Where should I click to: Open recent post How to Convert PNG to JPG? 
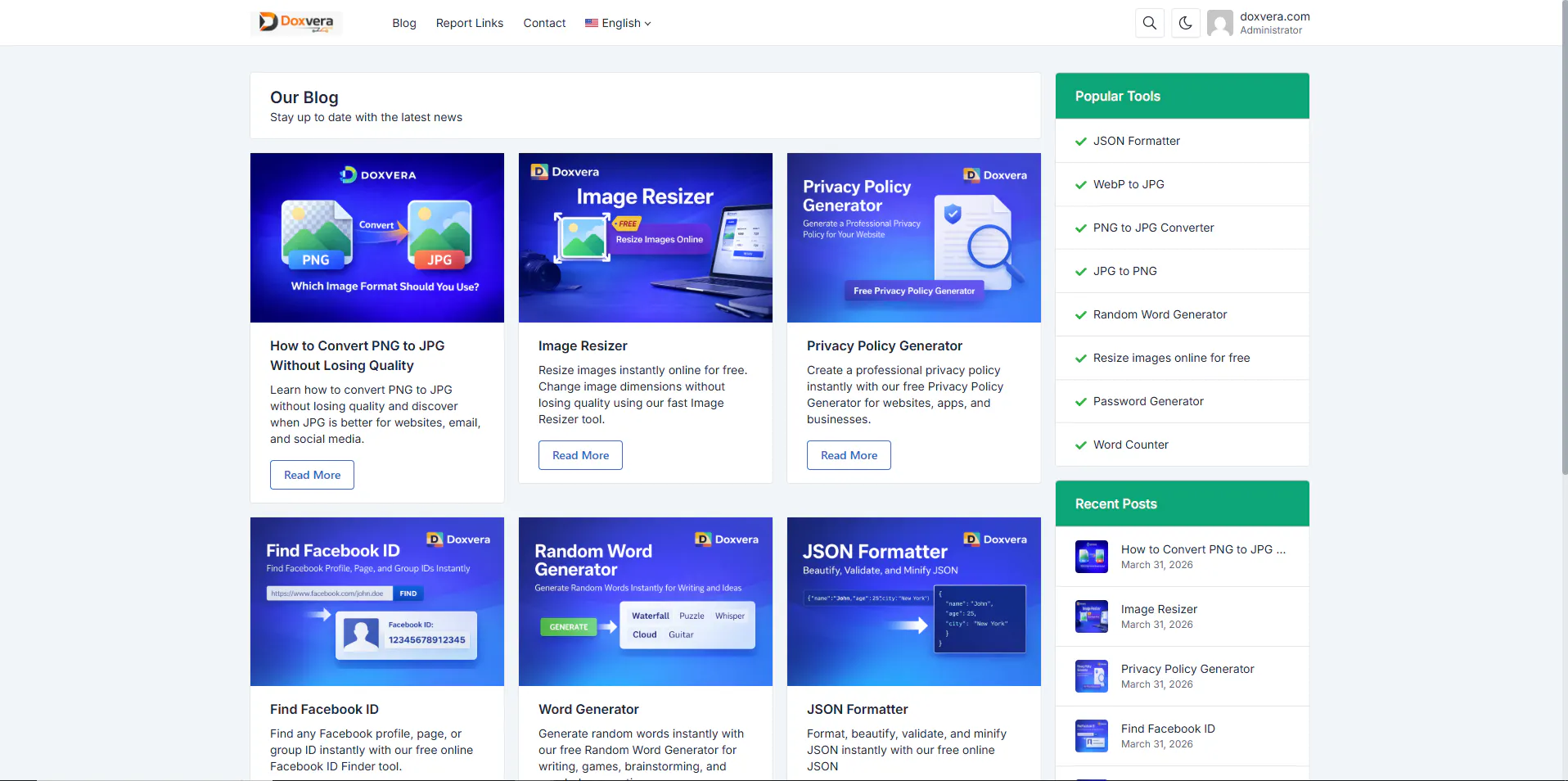pyautogui.click(x=1203, y=549)
